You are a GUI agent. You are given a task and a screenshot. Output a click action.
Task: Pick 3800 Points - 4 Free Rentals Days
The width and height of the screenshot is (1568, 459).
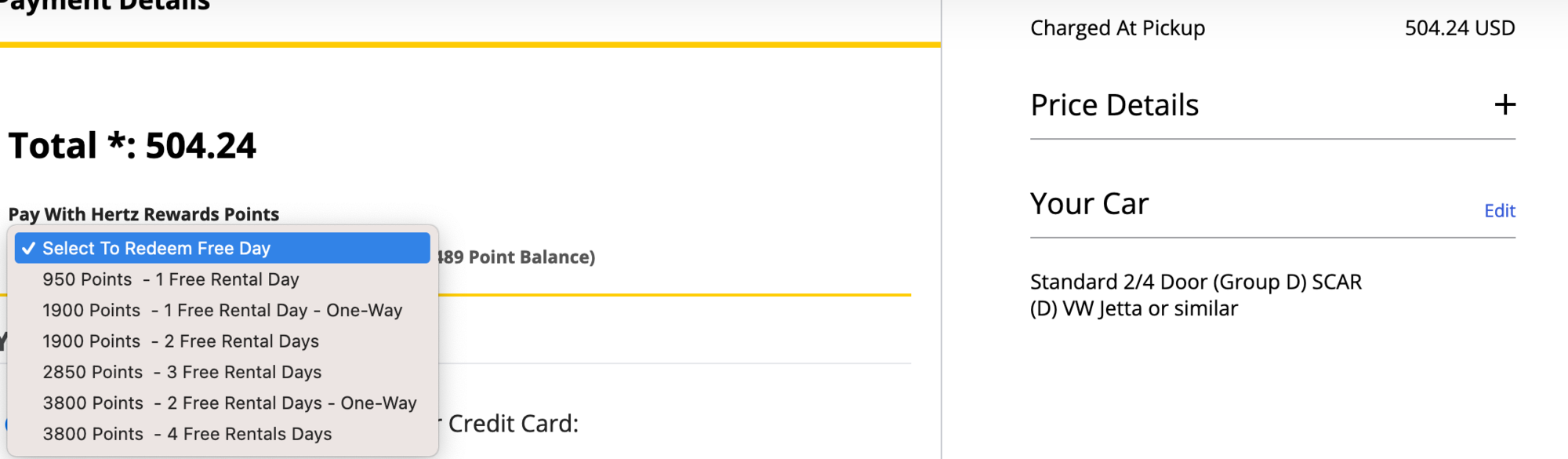tap(223, 433)
